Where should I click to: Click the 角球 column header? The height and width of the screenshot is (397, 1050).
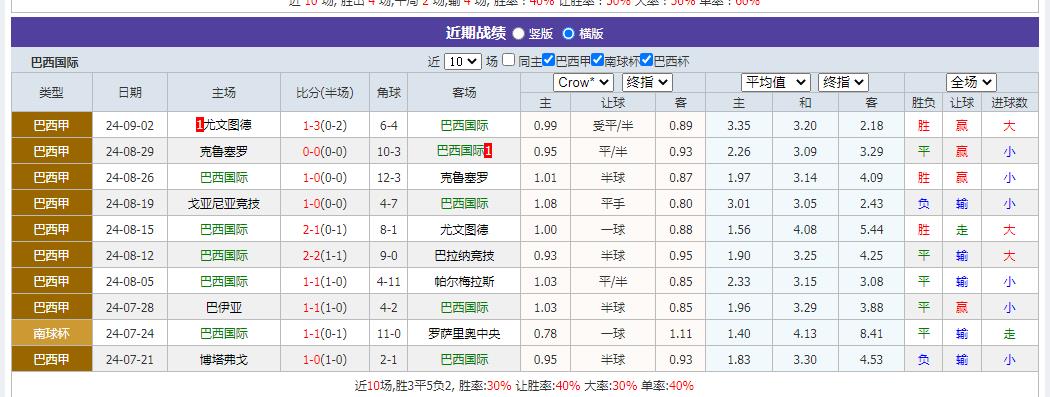[388, 92]
